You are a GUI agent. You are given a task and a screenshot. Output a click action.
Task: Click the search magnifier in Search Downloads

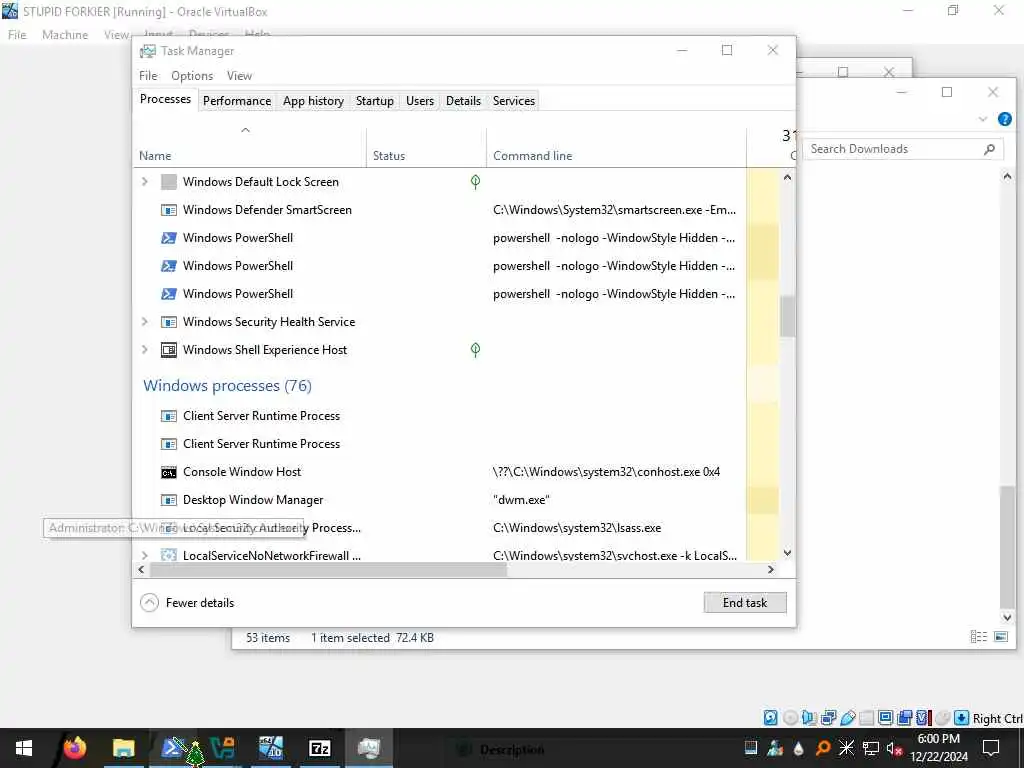click(989, 150)
